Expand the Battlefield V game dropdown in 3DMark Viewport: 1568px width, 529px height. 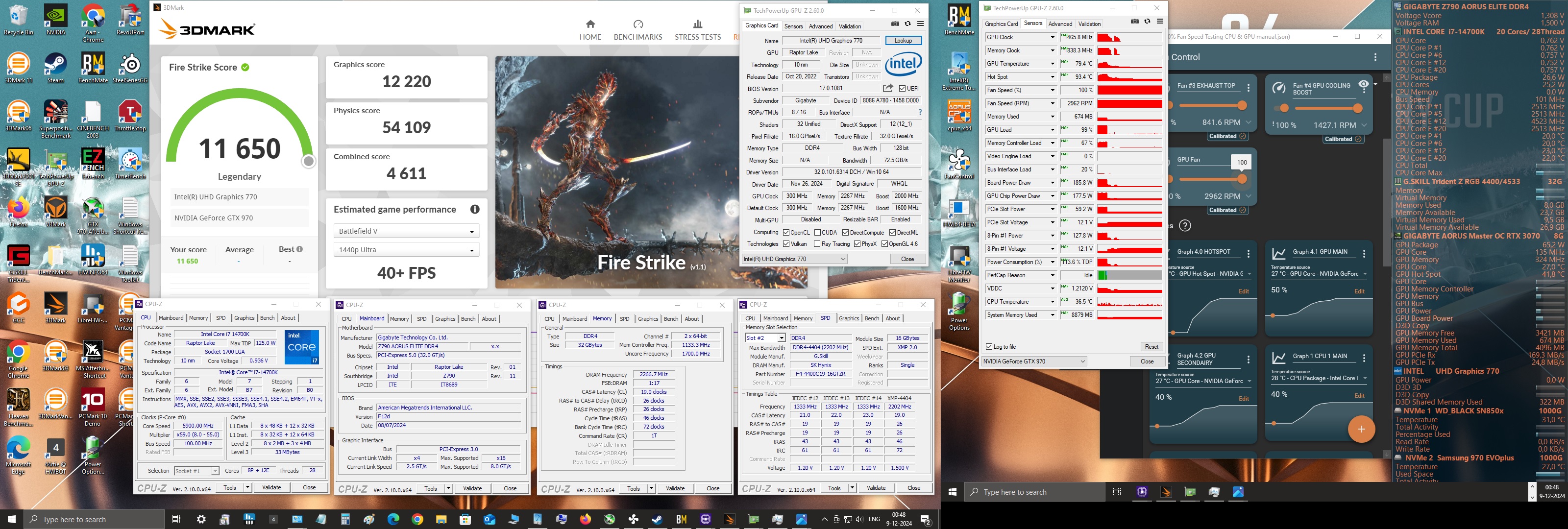(x=406, y=231)
